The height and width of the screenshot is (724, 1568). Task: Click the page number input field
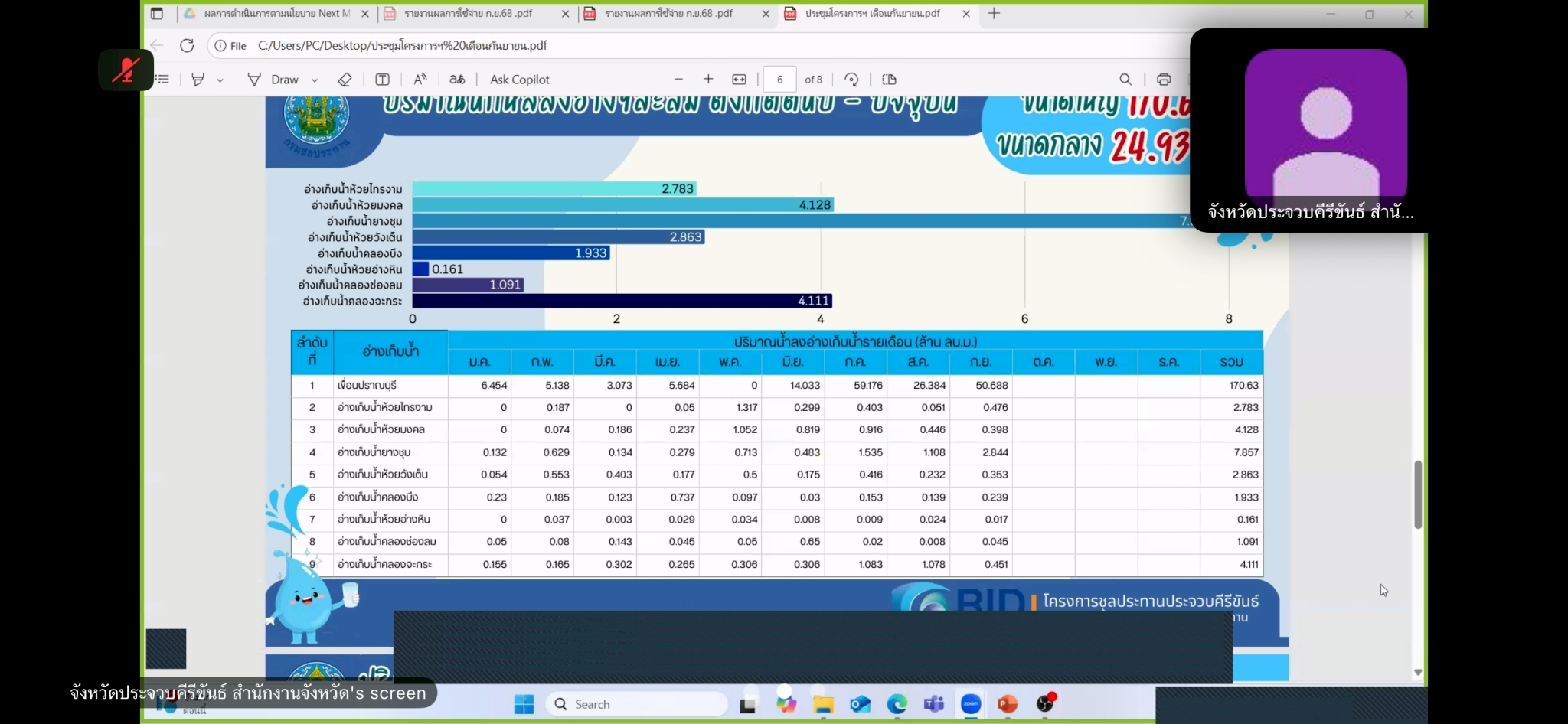click(779, 80)
